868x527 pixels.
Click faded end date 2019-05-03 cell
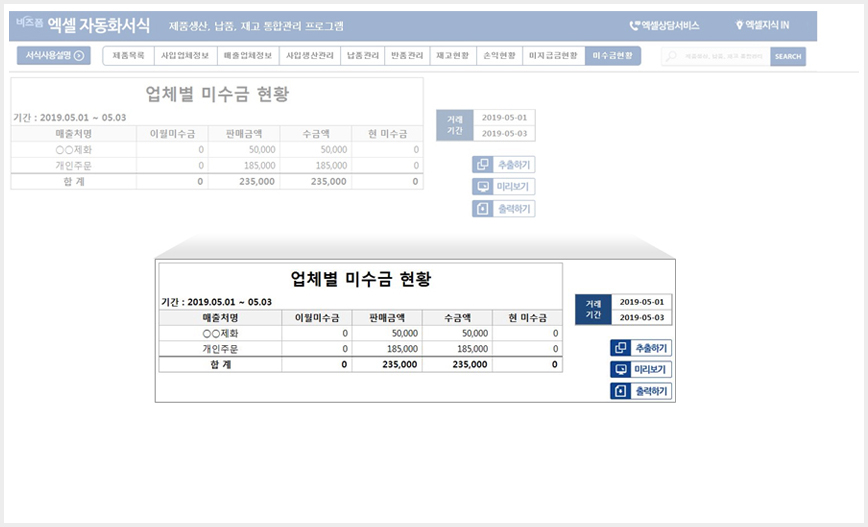[x=504, y=133]
